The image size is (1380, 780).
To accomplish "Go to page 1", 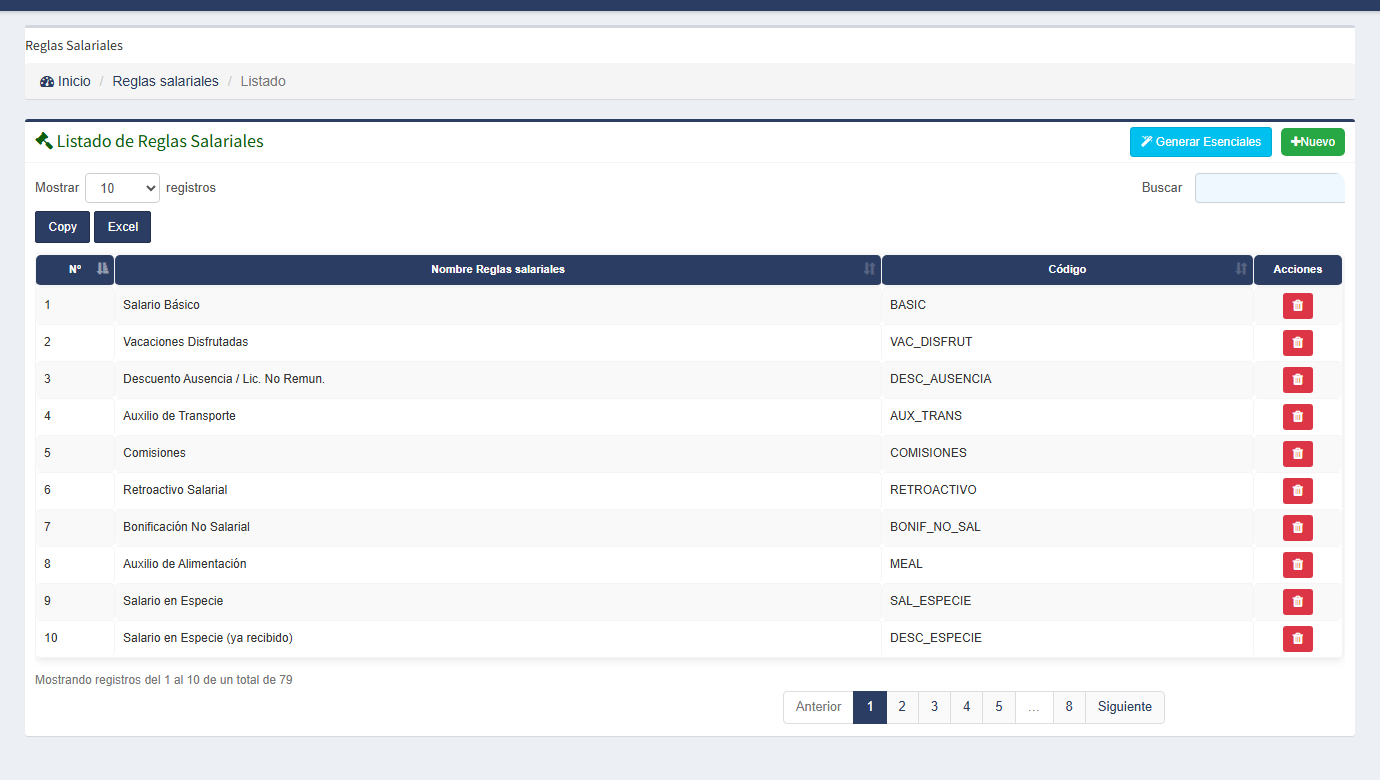I will [x=870, y=707].
